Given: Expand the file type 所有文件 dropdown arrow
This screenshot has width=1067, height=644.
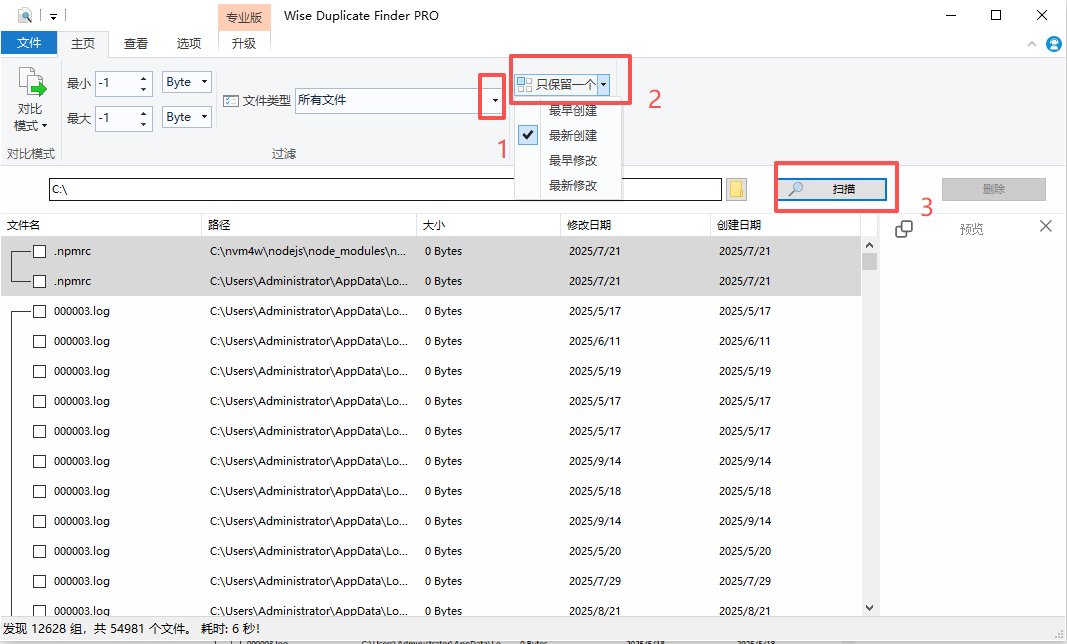Looking at the screenshot, I should coord(495,100).
